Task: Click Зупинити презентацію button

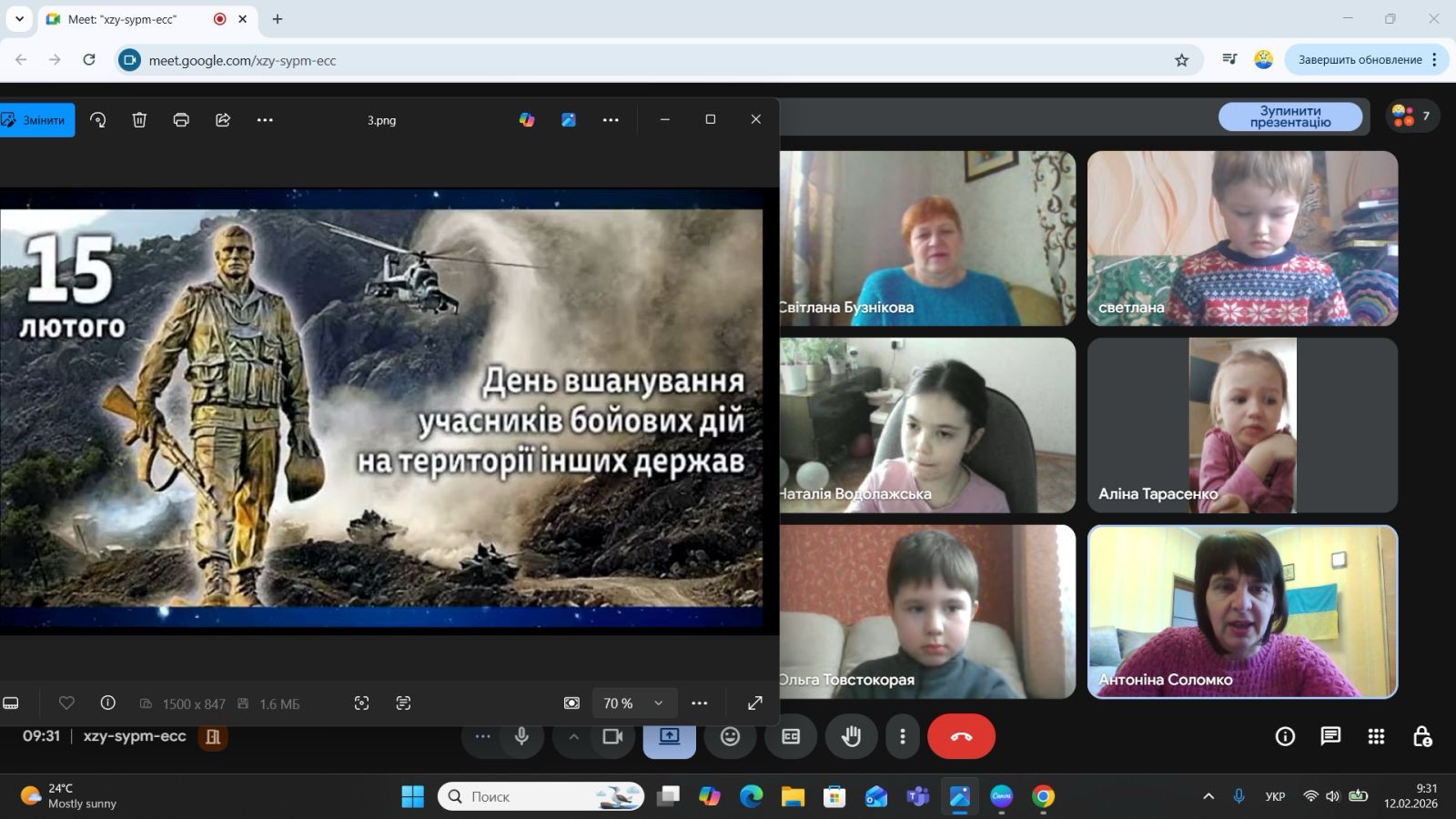Action: [1289, 116]
